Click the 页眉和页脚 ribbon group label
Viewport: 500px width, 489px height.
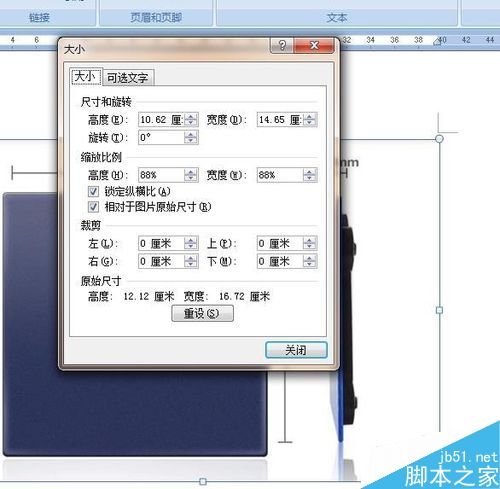[x=156, y=17]
